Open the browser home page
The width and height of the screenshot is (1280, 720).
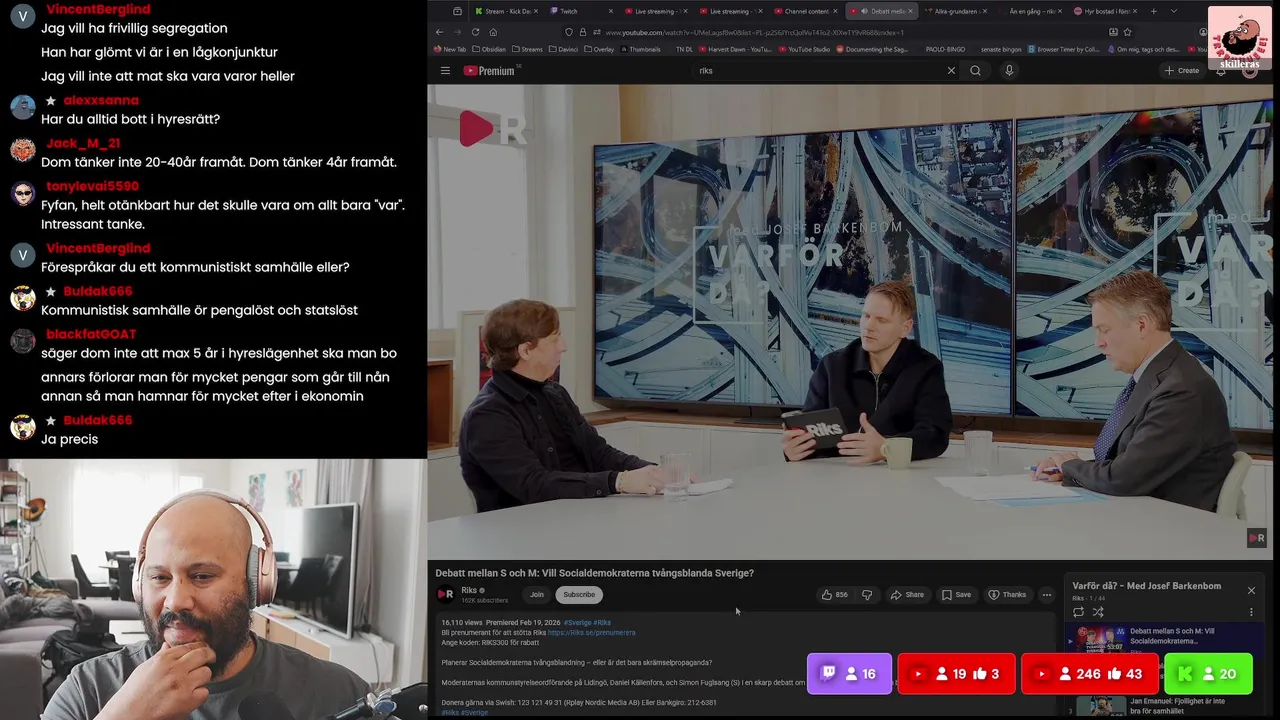[x=493, y=32]
